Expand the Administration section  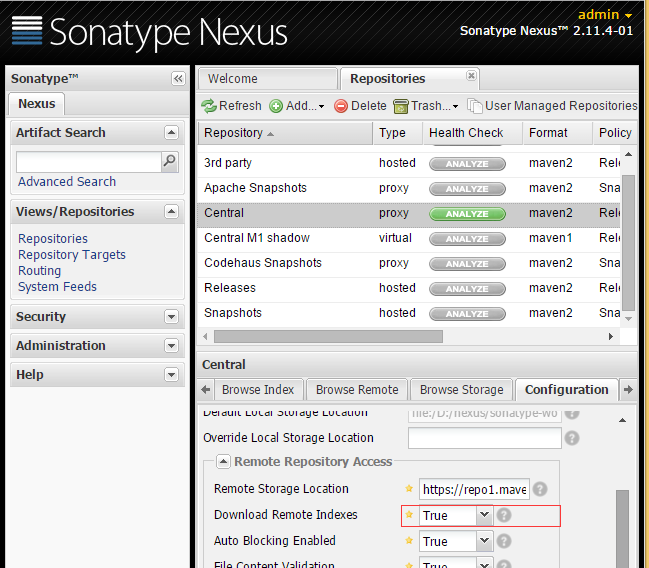(x=171, y=345)
